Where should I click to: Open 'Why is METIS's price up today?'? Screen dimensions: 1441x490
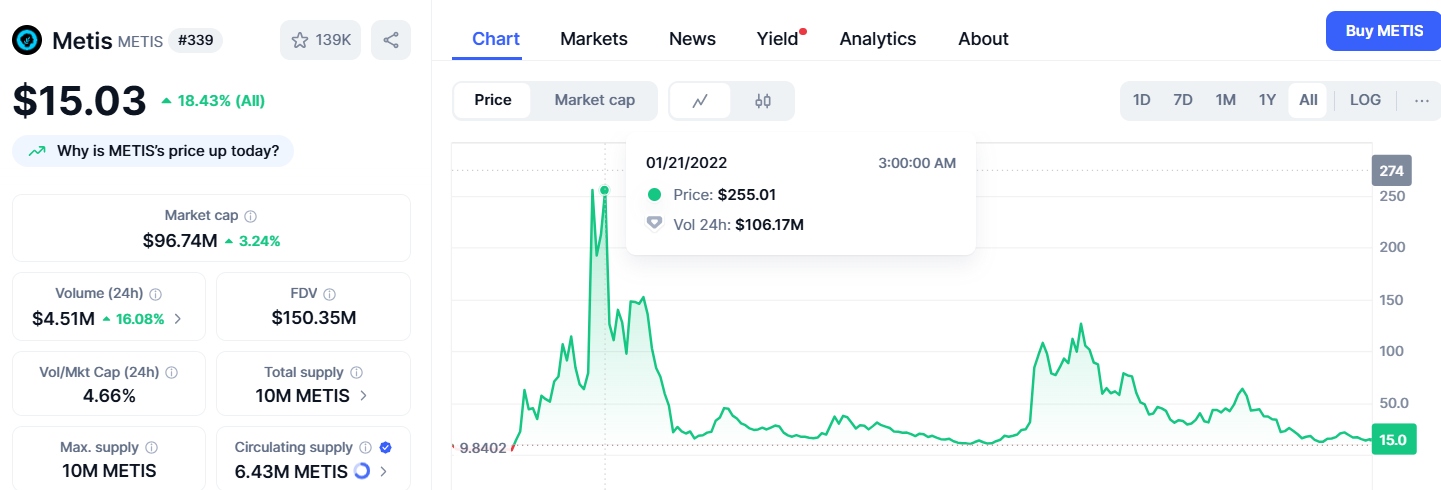pos(153,152)
